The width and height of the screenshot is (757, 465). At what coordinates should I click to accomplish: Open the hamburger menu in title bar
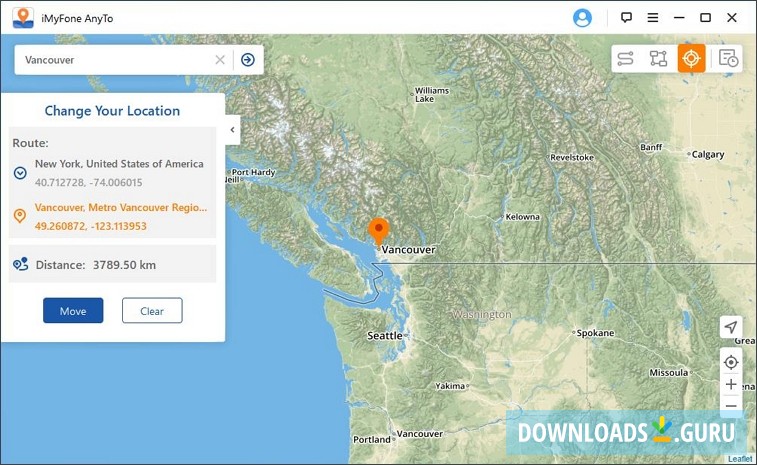(652, 17)
